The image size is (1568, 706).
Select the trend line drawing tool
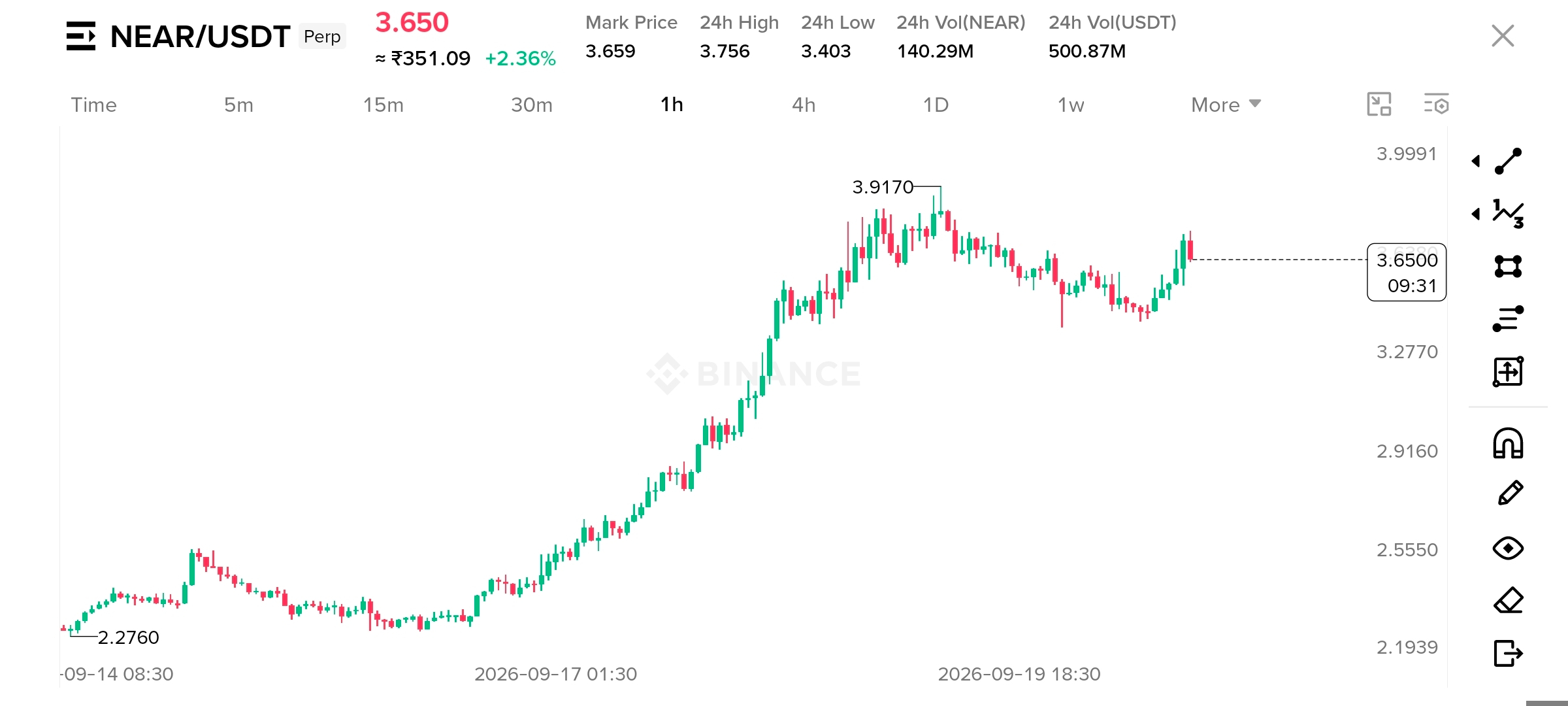point(1508,161)
